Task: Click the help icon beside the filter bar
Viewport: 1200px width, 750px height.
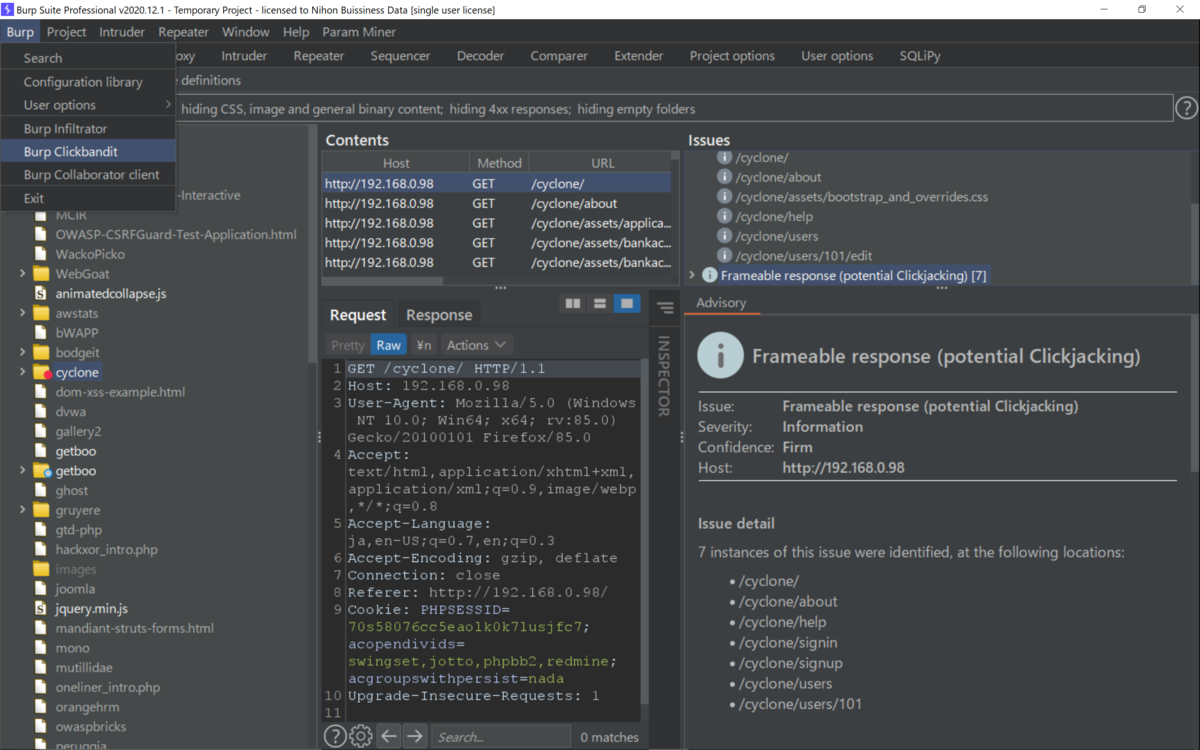Action: tap(1186, 108)
